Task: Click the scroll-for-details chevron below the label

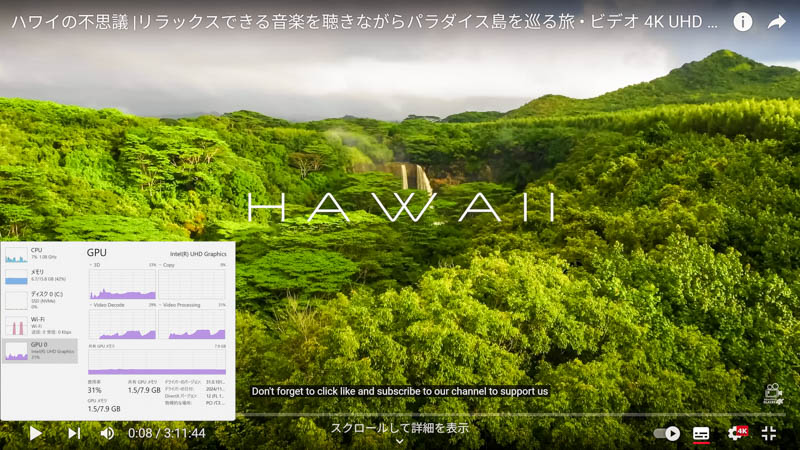Action: tap(399, 441)
